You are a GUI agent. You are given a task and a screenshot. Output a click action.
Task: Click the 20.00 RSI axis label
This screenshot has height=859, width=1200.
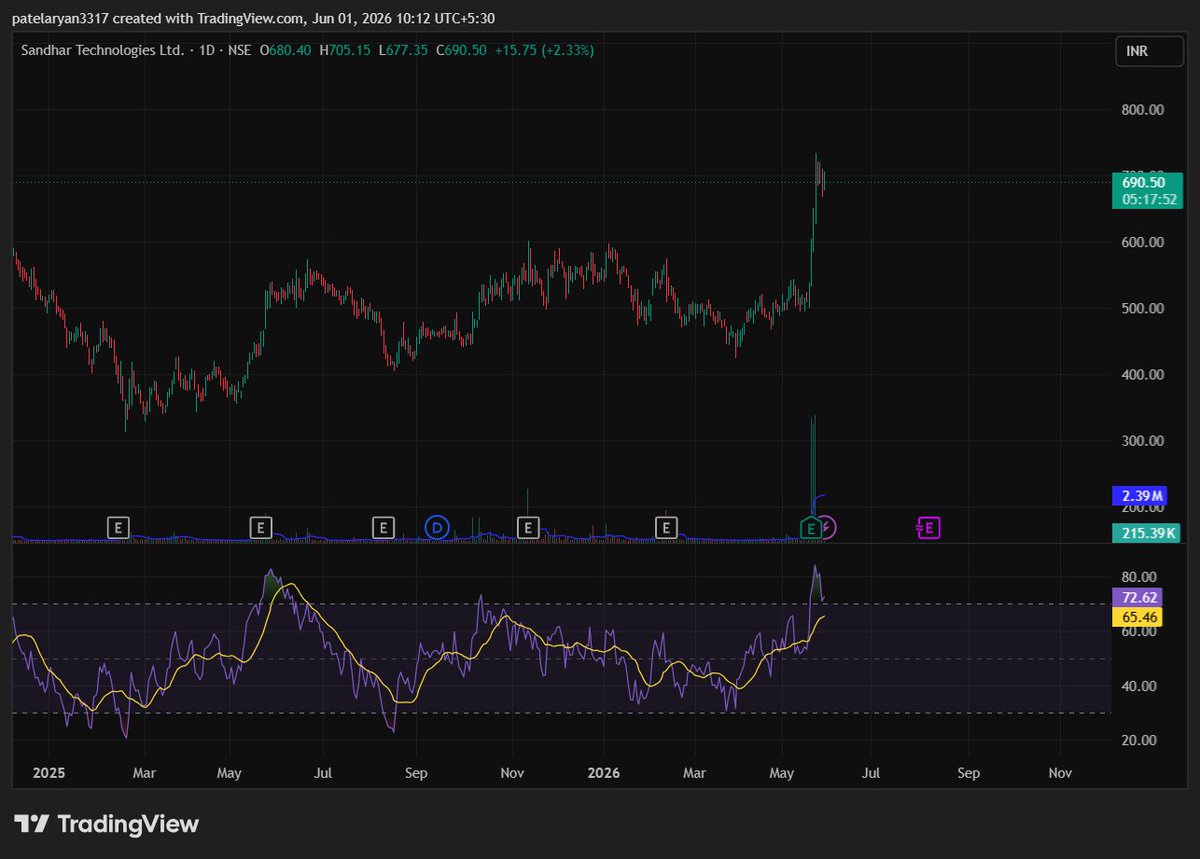[x=1139, y=740]
